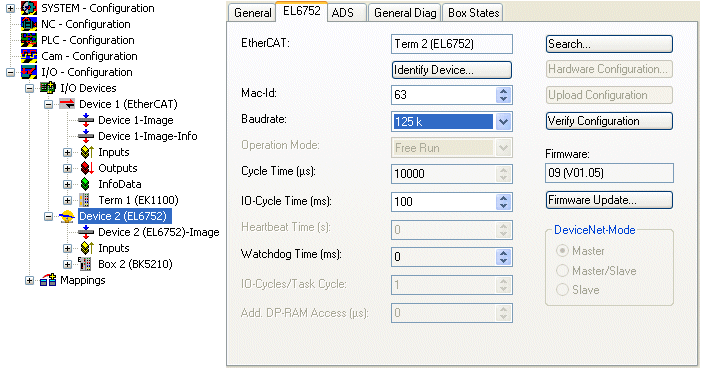This screenshot has width=702, height=370.
Task: Click the Identify Device... button
Action: [452, 70]
